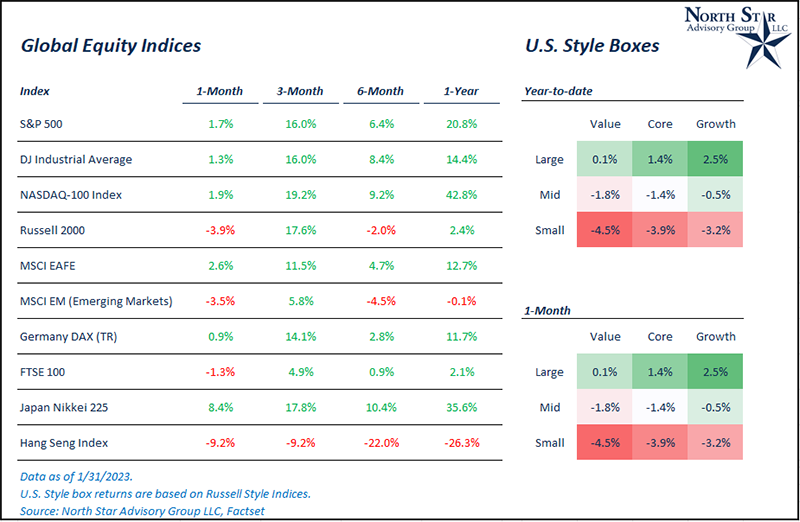Click the lower 1-Month box Small Growth cell

tap(715, 442)
